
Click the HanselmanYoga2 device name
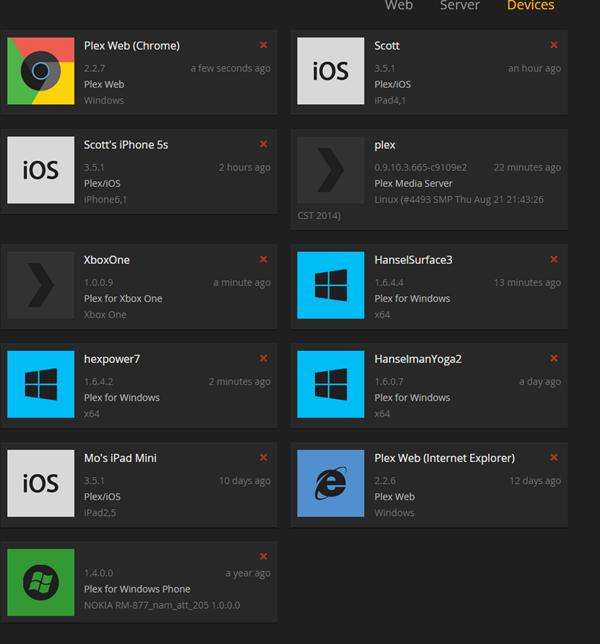[x=418, y=359]
